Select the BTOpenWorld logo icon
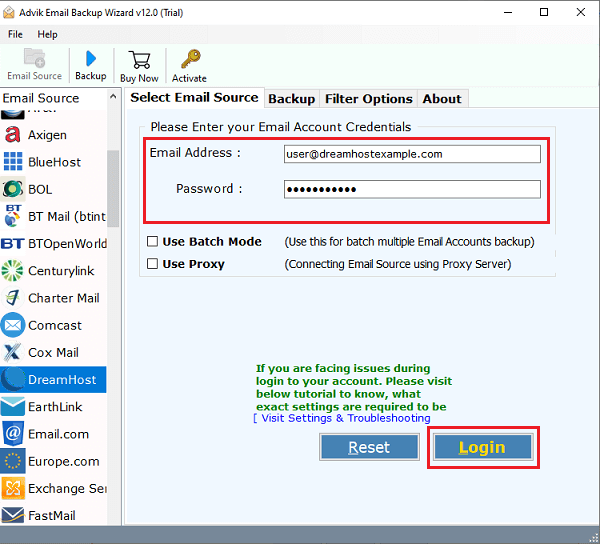 13,243
